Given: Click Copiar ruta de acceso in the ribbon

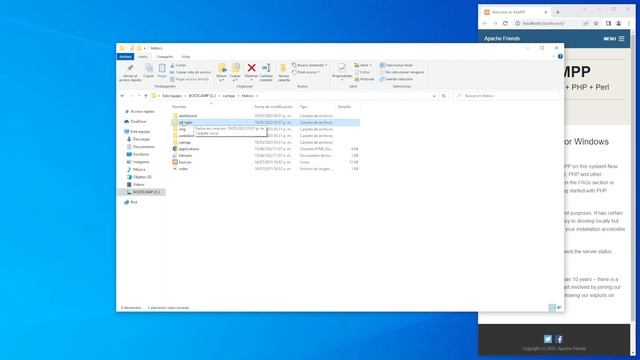Looking at the screenshot, I should pyautogui.click(x=191, y=72).
